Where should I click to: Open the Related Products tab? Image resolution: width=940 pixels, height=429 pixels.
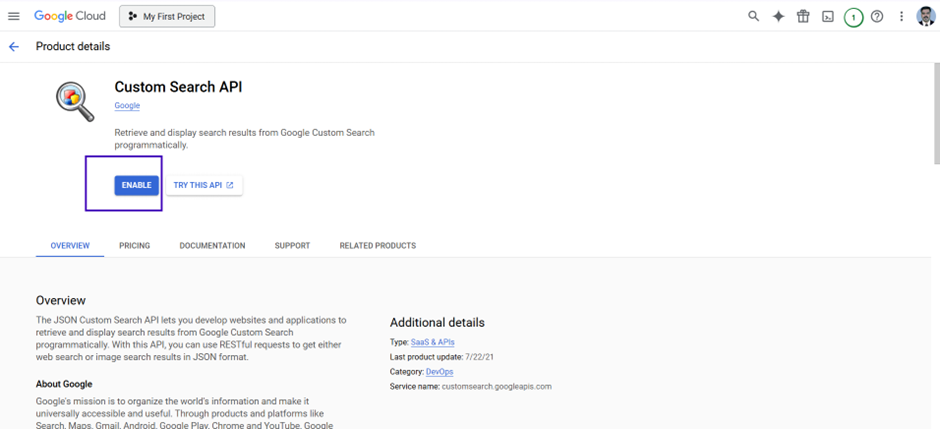coord(378,246)
